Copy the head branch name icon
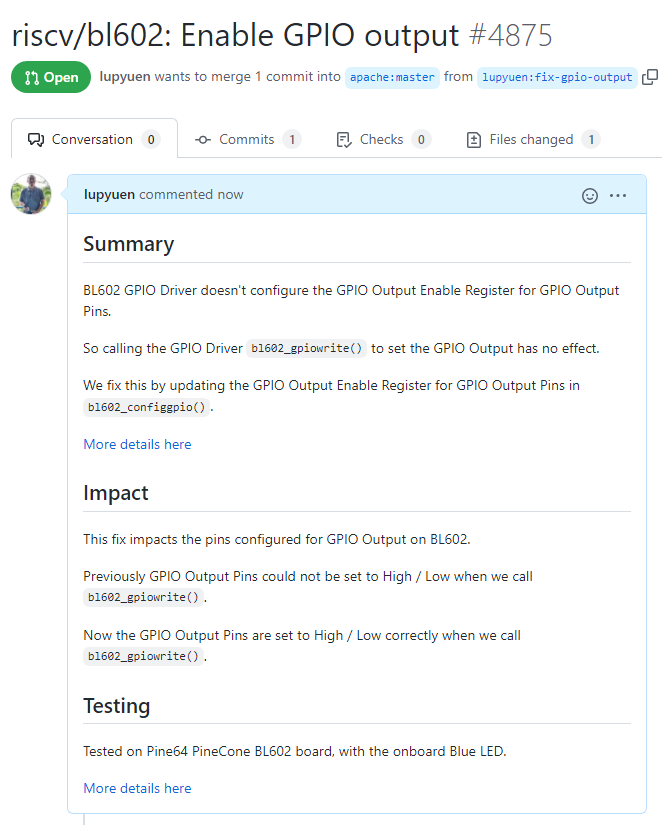Screen dimensions: 662x825 650,77
